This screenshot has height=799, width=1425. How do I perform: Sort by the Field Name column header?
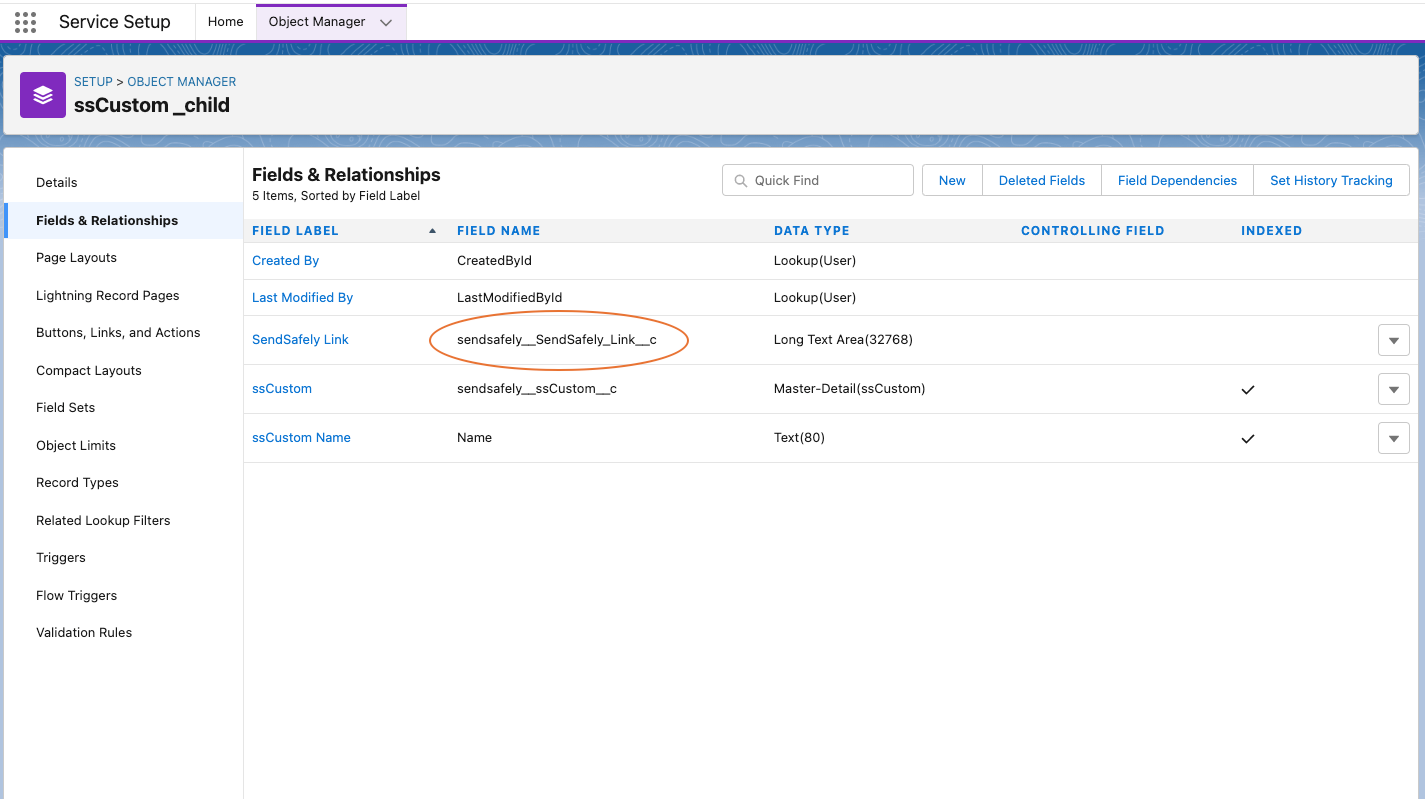pyautogui.click(x=498, y=231)
